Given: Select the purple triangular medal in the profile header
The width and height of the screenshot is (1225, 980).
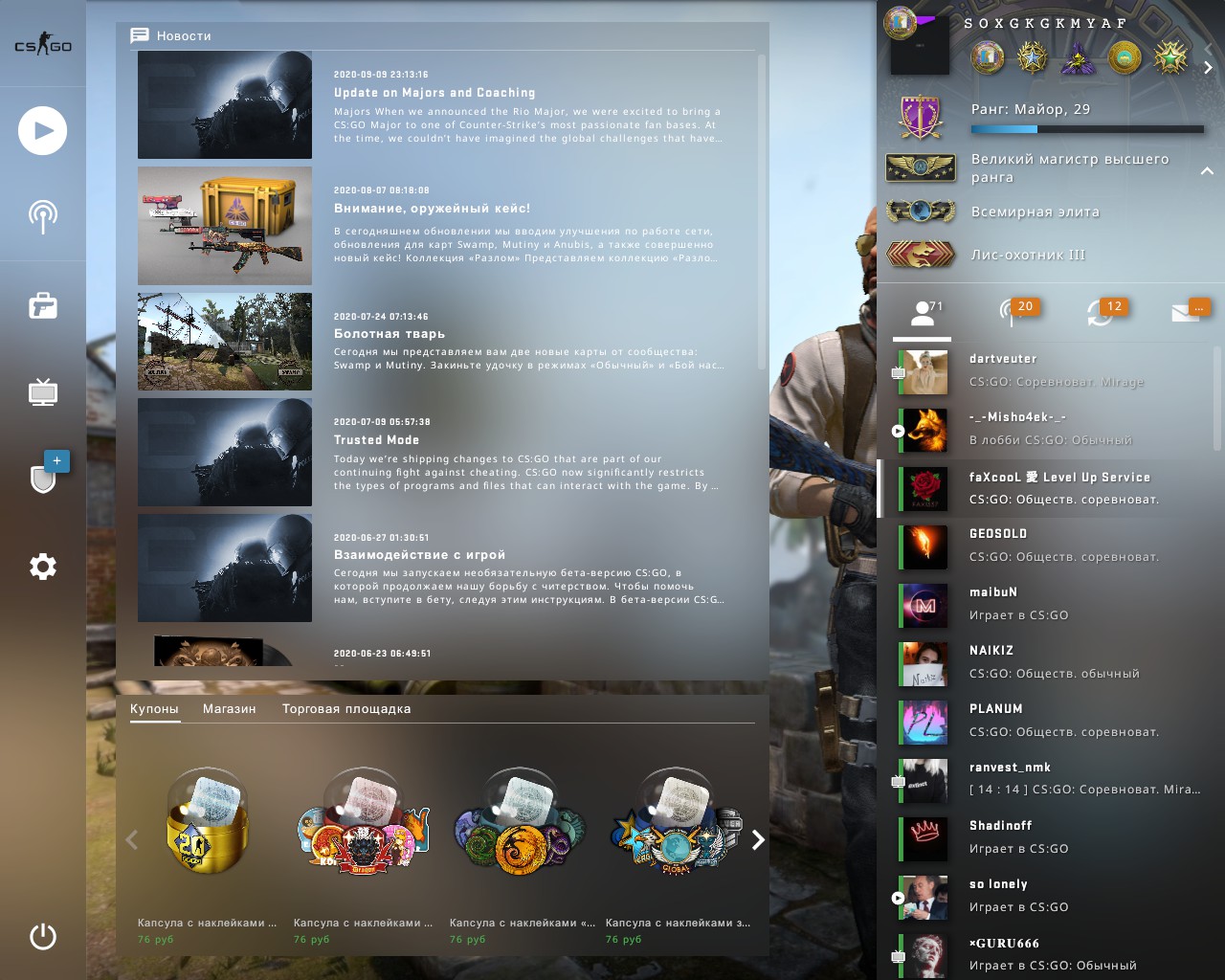Looking at the screenshot, I should [x=1079, y=58].
